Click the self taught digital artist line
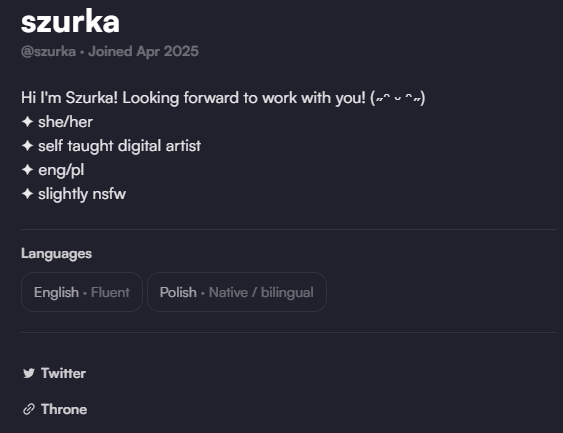 120,146
